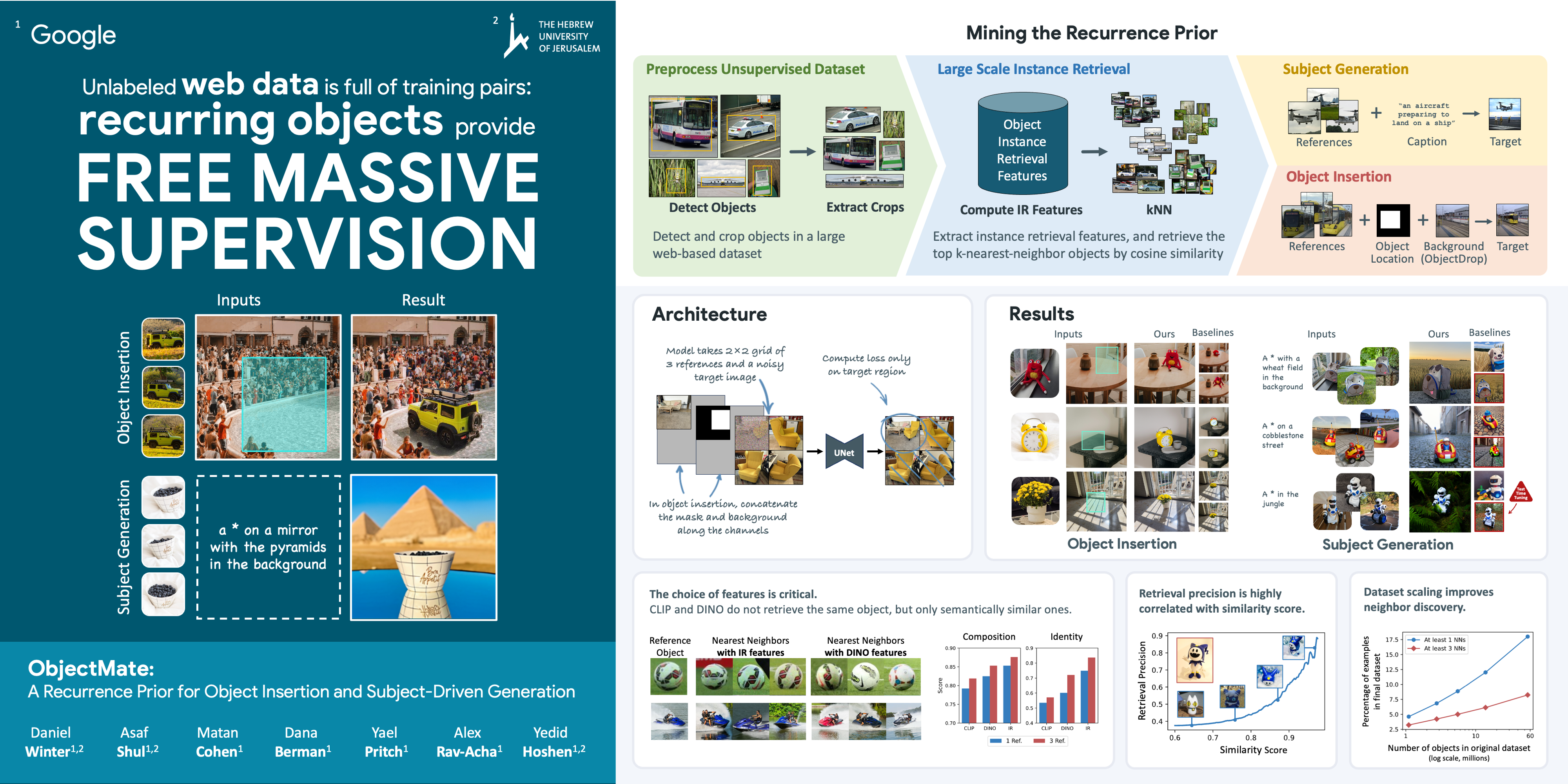The image size is (1568, 784).
Task: Click the At least 1 NNs legend entry
Action: (x=1444, y=640)
